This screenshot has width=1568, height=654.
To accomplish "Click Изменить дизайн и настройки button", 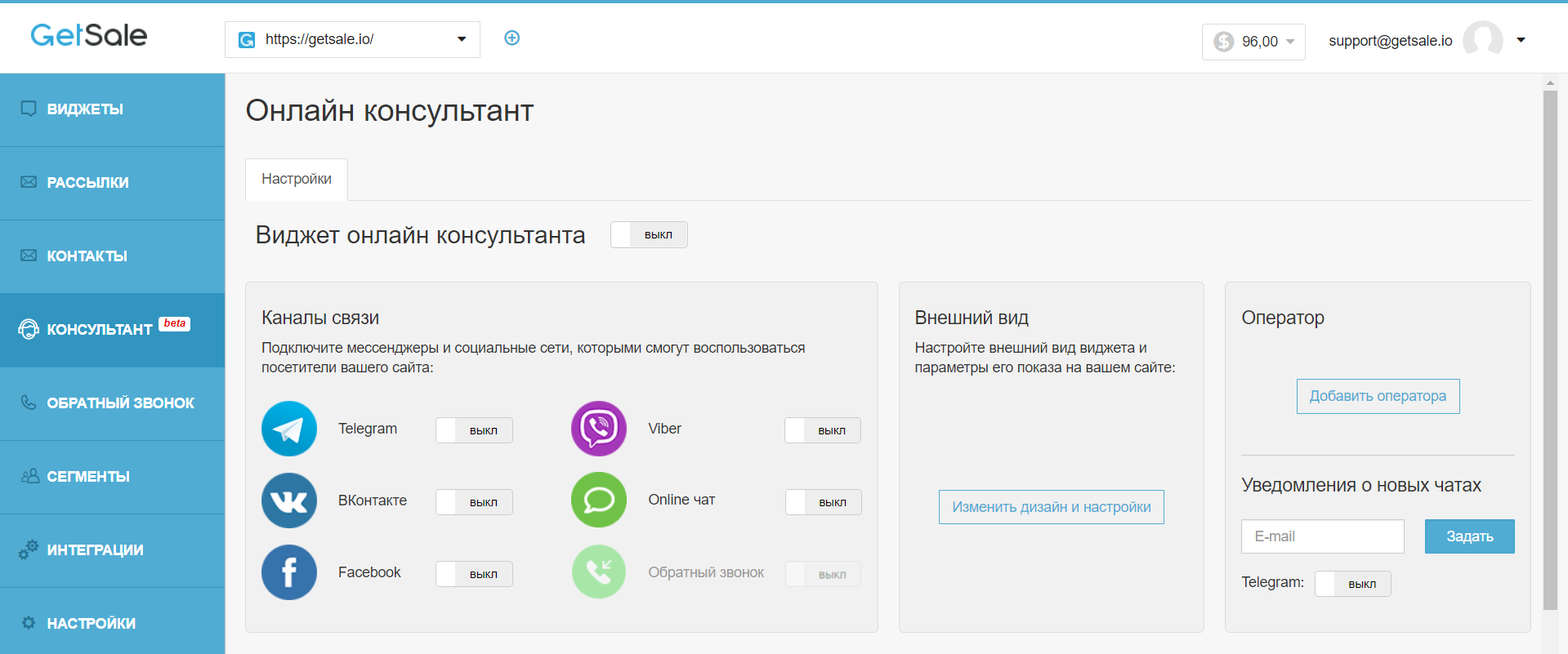I will point(1051,507).
